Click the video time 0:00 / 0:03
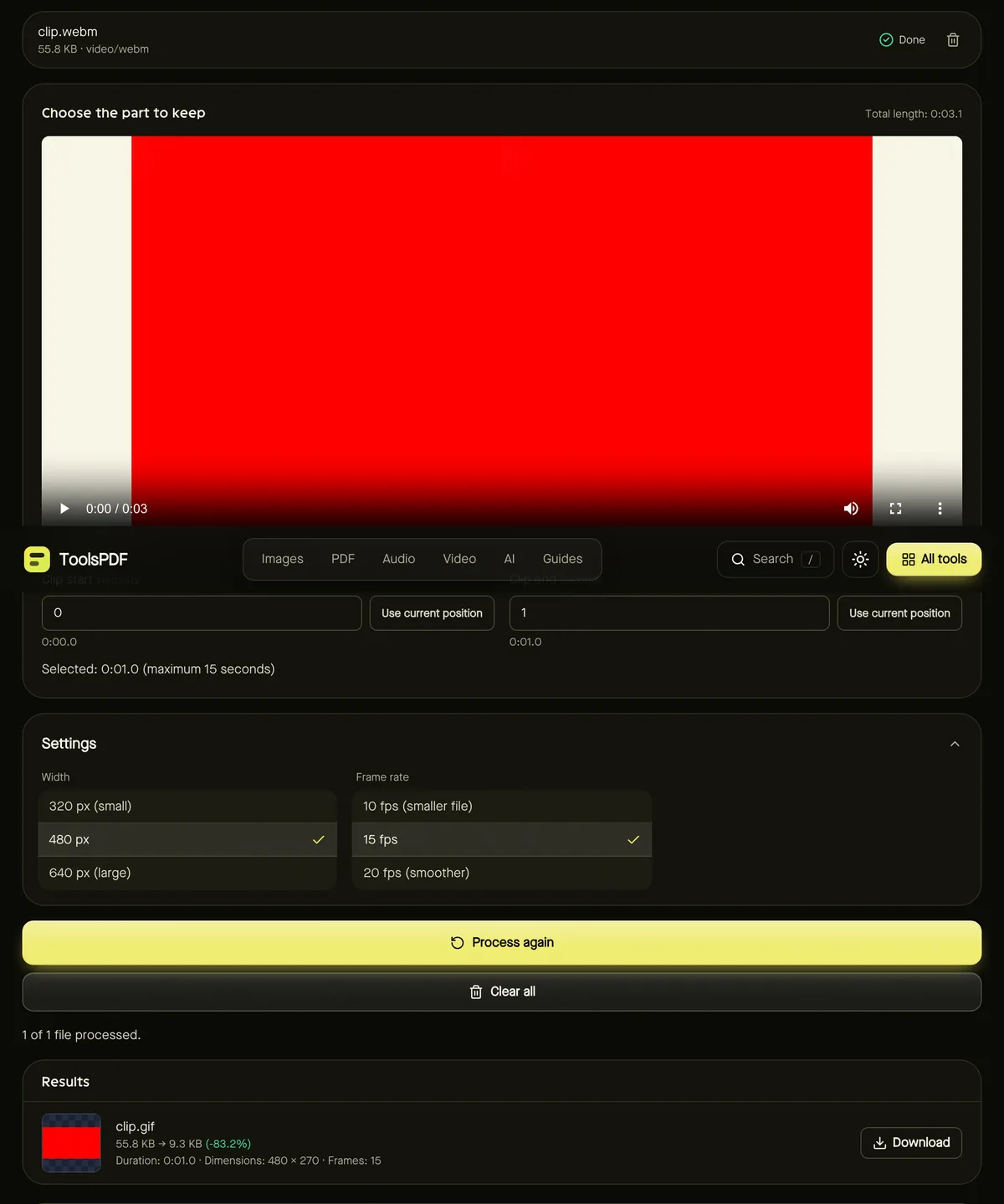Viewport: 1004px width, 1204px height. [116, 509]
